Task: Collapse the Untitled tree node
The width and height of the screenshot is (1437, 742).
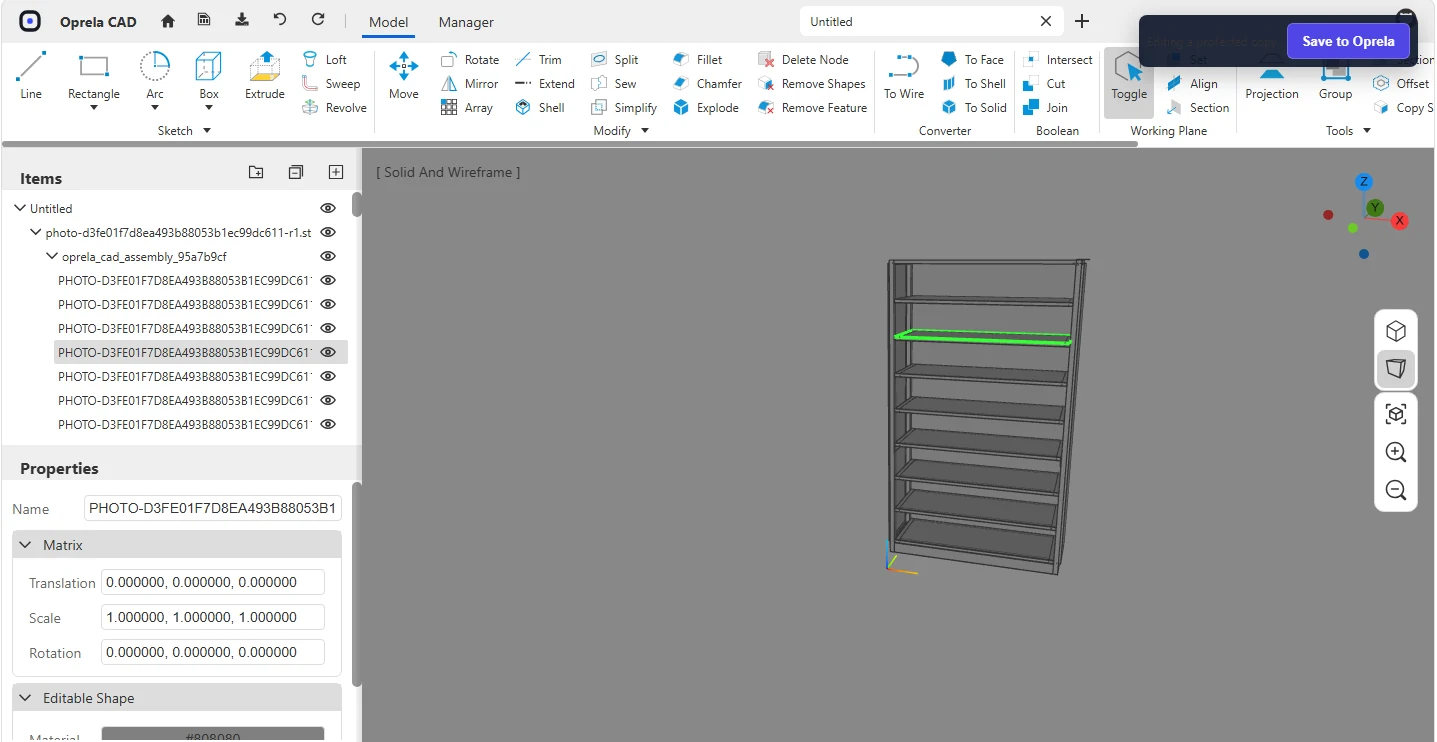Action: click(20, 208)
